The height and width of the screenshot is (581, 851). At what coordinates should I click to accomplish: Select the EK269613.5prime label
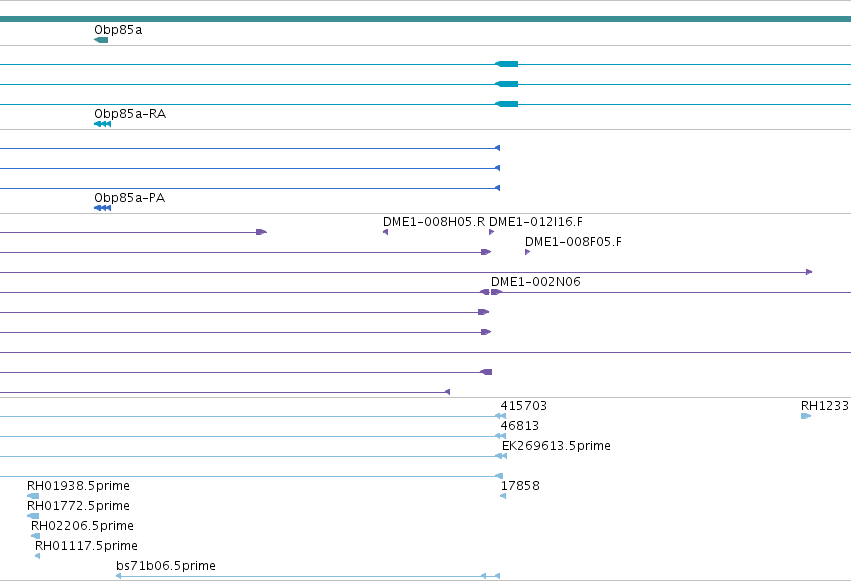click(x=556, y=446)
